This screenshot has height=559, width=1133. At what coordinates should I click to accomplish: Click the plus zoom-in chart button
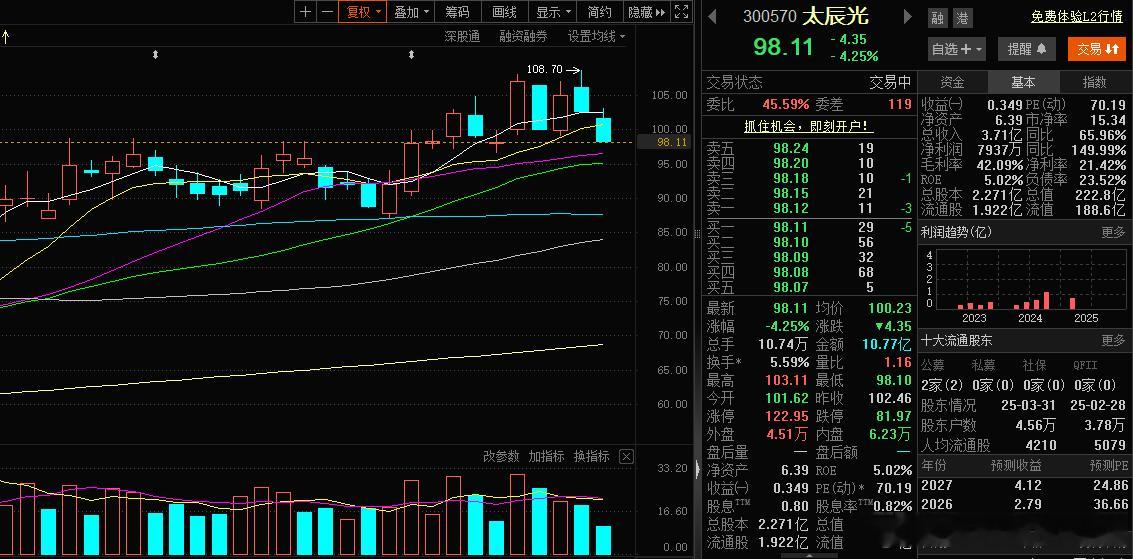306,12
